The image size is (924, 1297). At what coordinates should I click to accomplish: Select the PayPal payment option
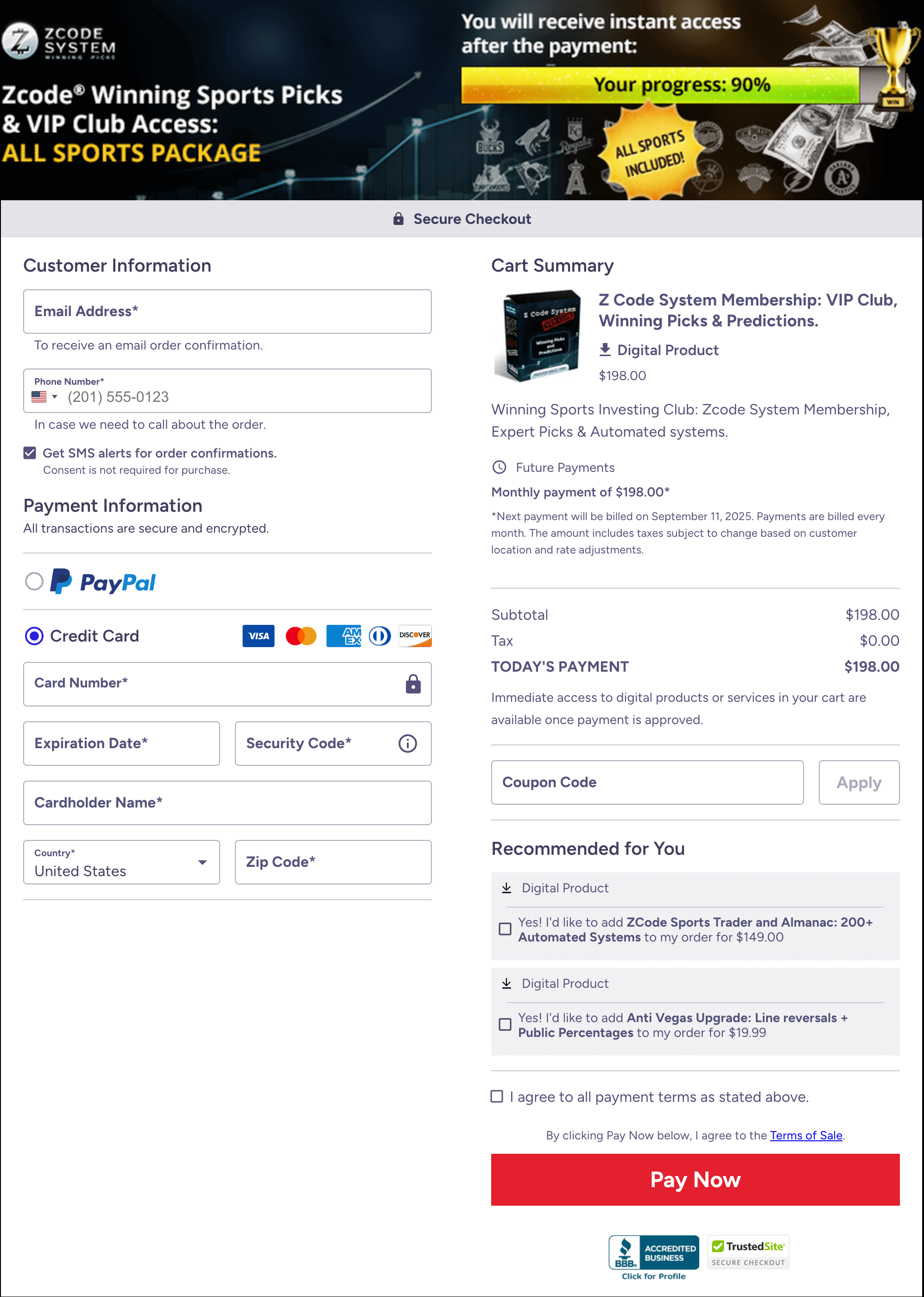pos(34,581)
